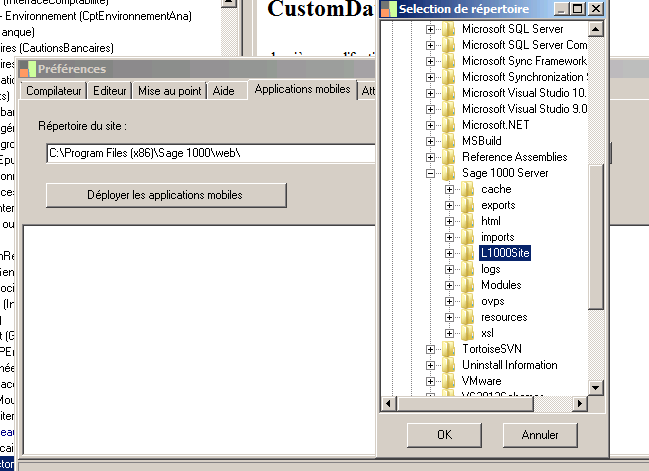Screen dimensions: 649x471
Task: Select the Applications mobiles tab
Action: pos(303,89)
